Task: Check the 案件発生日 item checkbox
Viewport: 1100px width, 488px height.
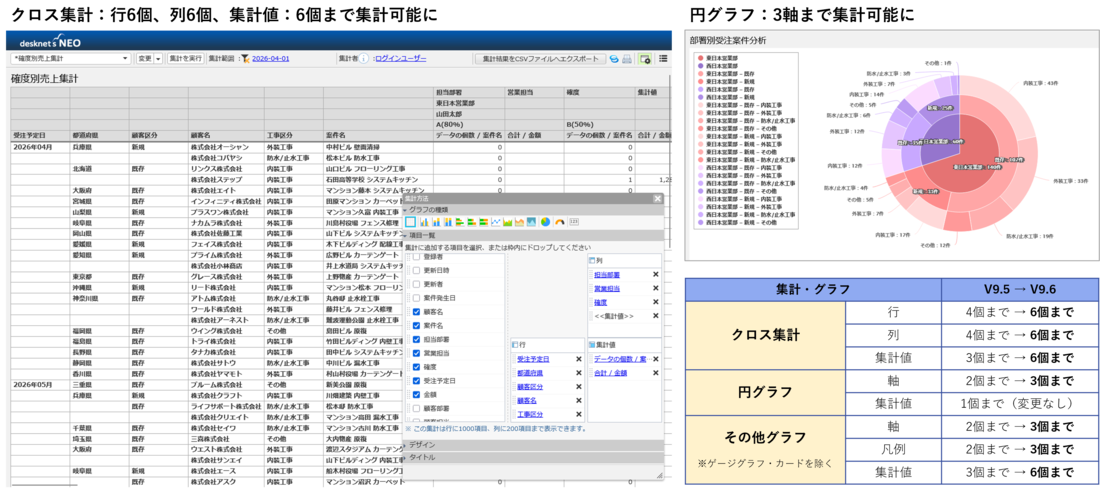Action: tap(416, 298)
